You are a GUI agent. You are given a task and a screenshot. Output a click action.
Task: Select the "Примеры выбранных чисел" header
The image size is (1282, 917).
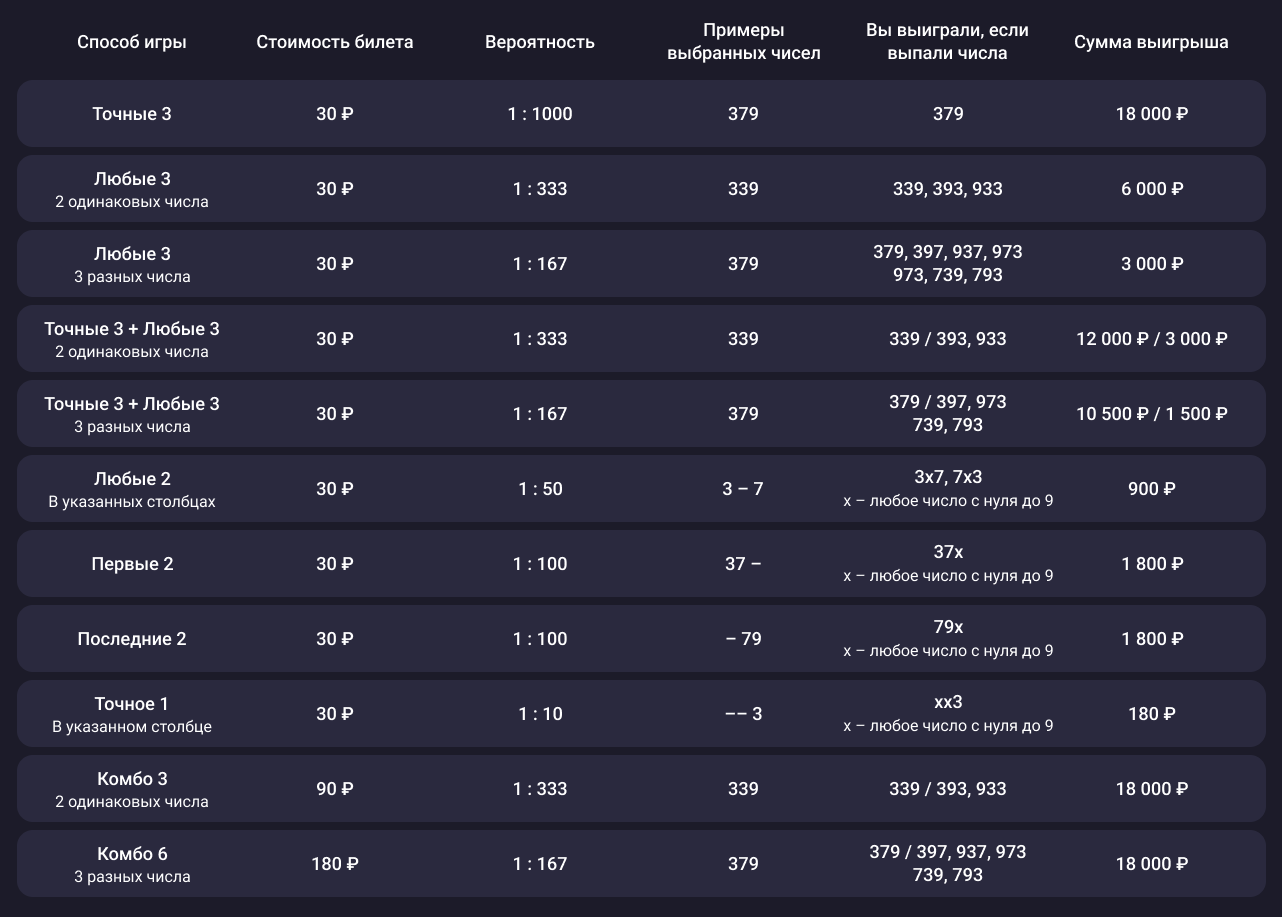[743, 42]
